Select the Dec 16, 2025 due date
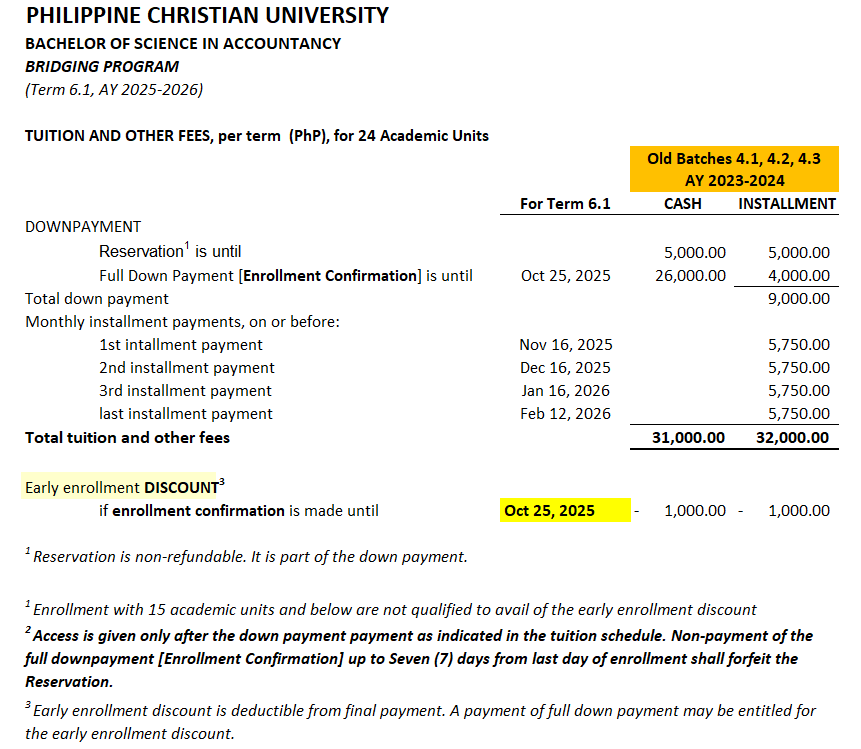The height and width of the screenshot is (749, 861). 565,368
